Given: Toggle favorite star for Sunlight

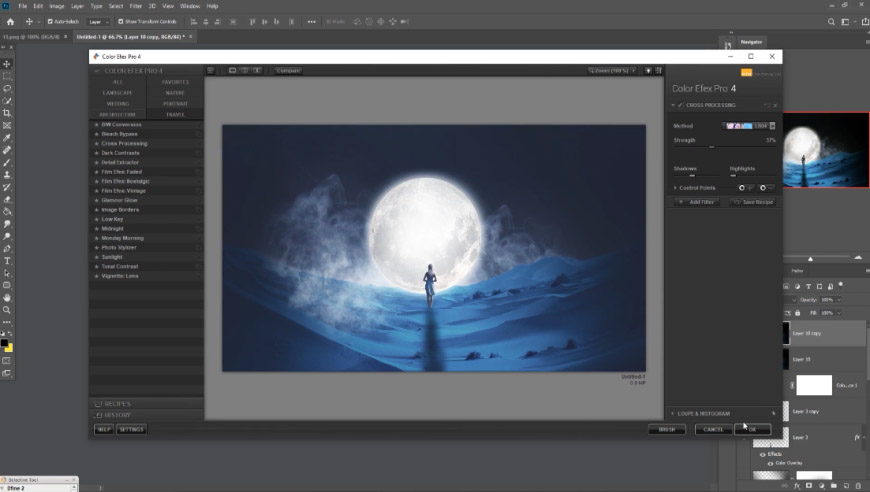Looking at the screenshot, I should (x=97, y=257).
